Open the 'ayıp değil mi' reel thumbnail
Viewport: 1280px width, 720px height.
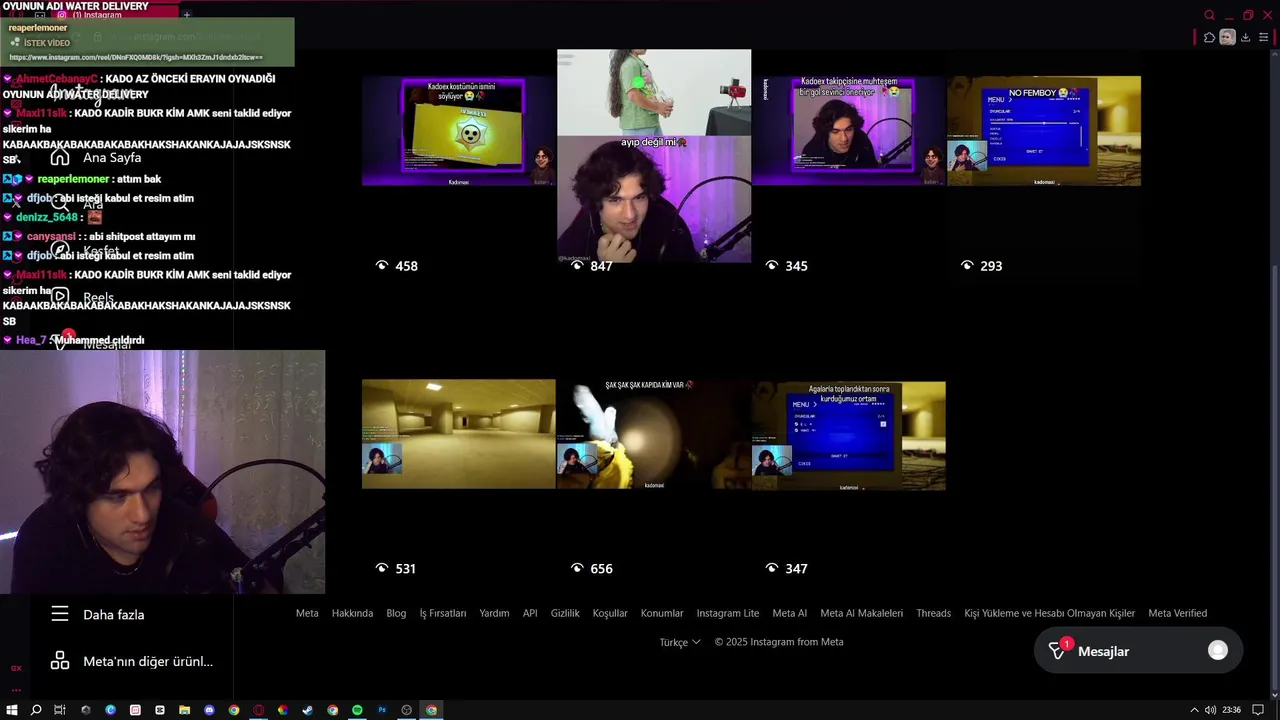click(654, 156)
